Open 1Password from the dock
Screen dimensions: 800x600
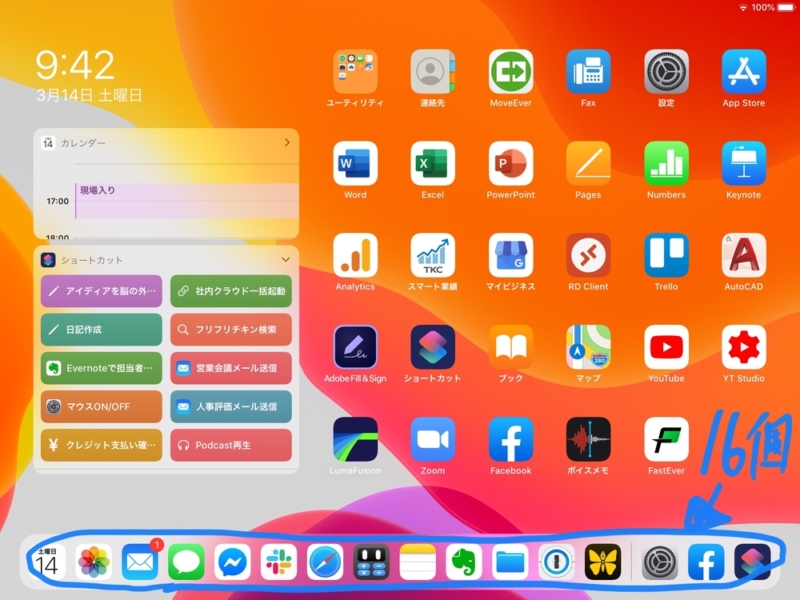(x=557, y=562)
